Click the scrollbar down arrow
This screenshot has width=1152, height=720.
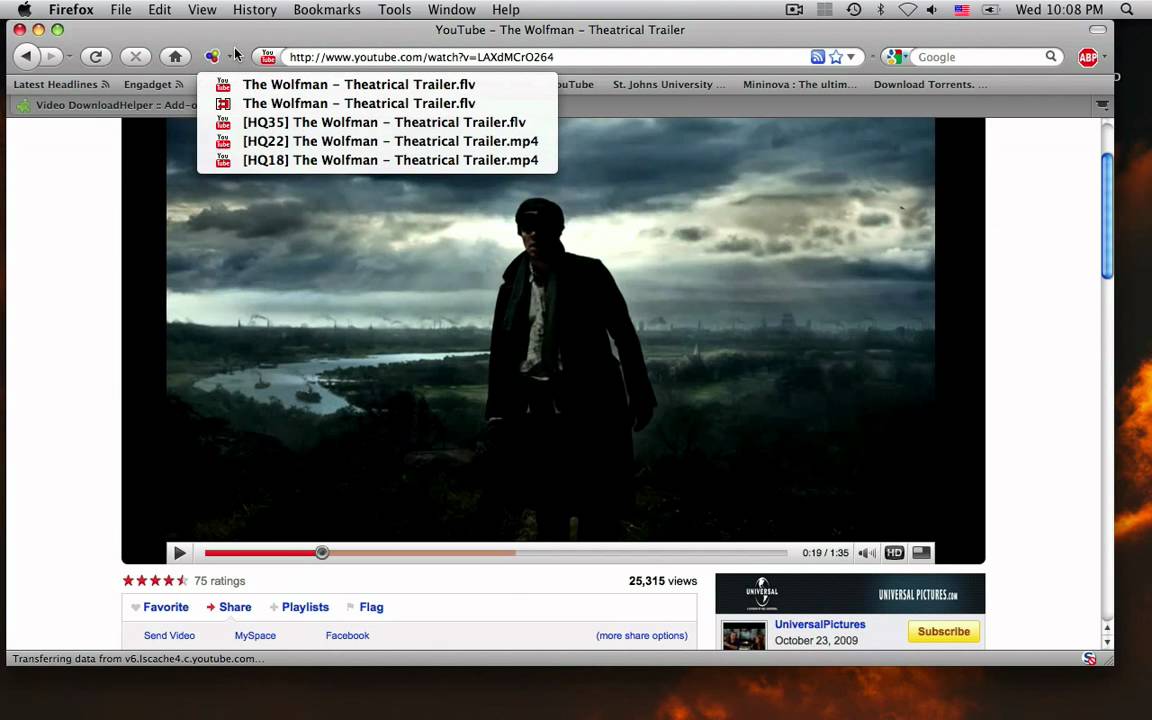click(x=1107, y=643)
